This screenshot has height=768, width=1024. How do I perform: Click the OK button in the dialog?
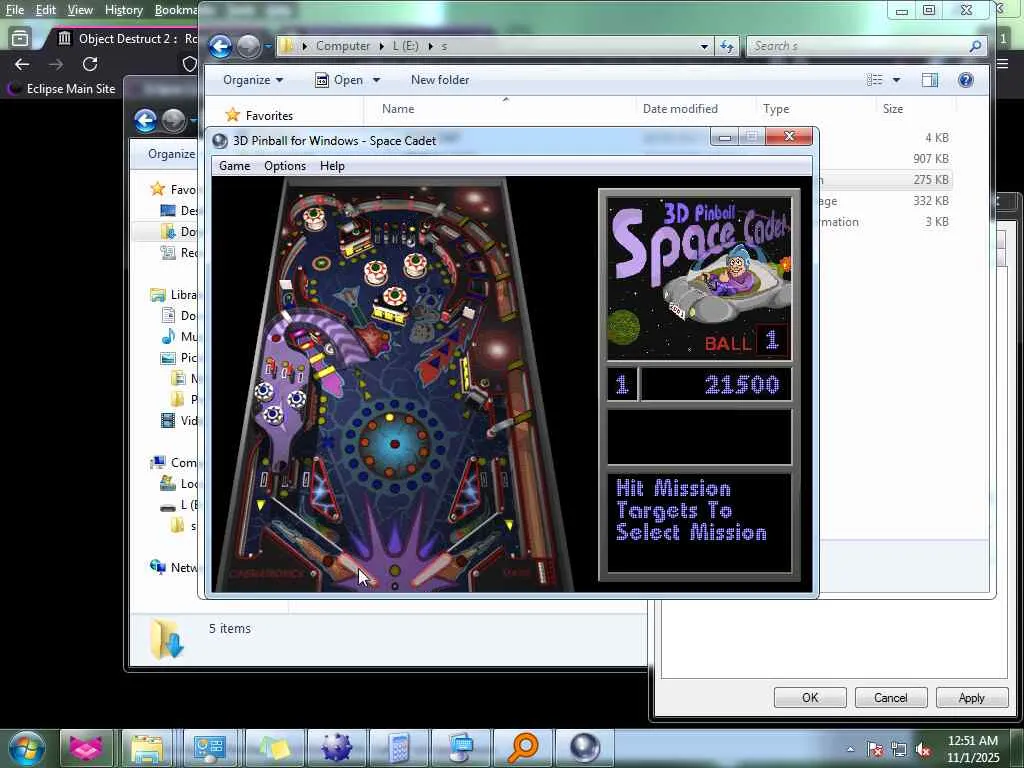810,697
